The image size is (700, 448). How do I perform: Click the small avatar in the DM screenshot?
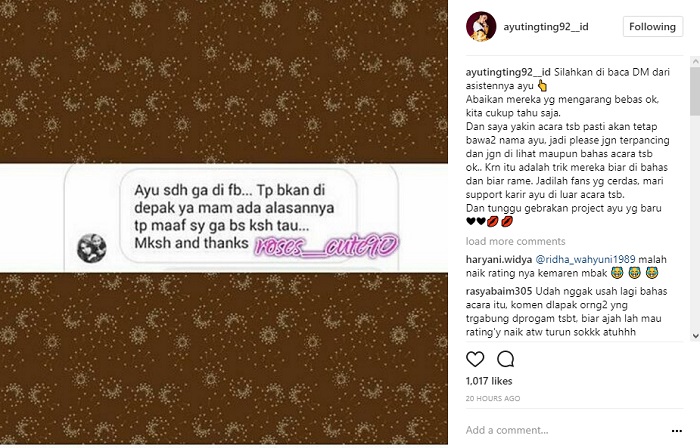[x=92, y=248]
